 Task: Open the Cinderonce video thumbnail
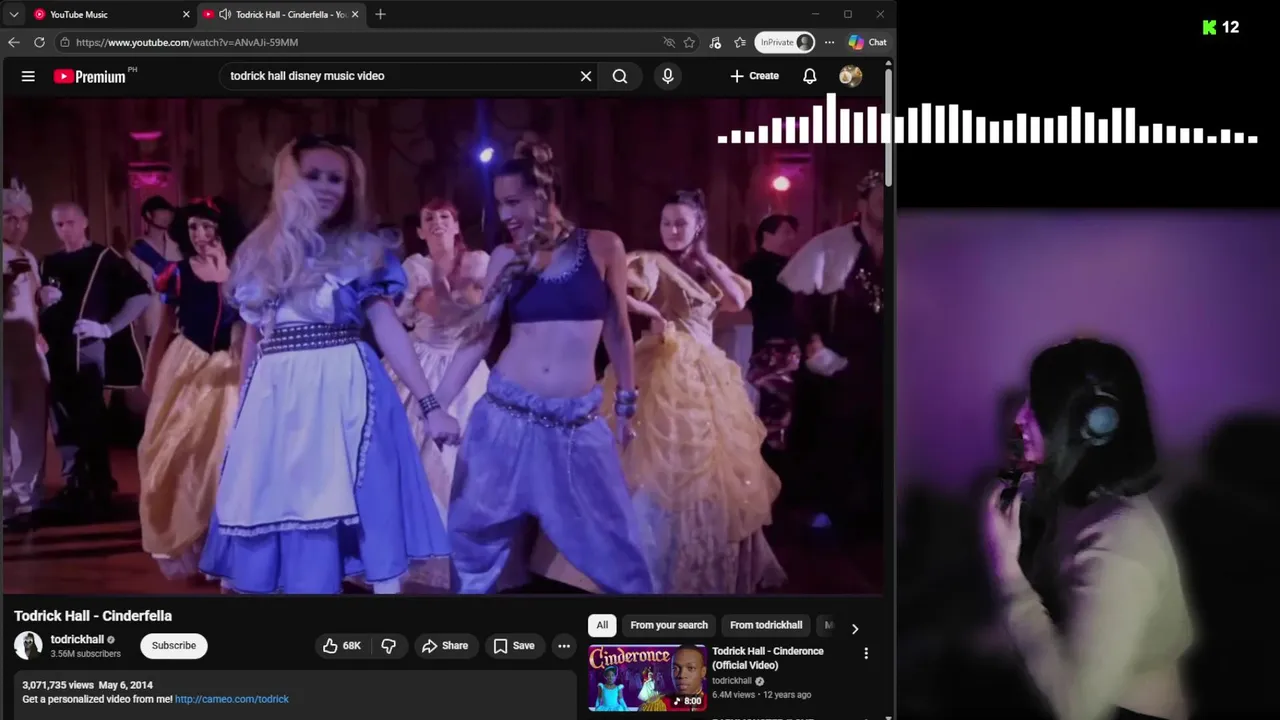click(647, 677)
